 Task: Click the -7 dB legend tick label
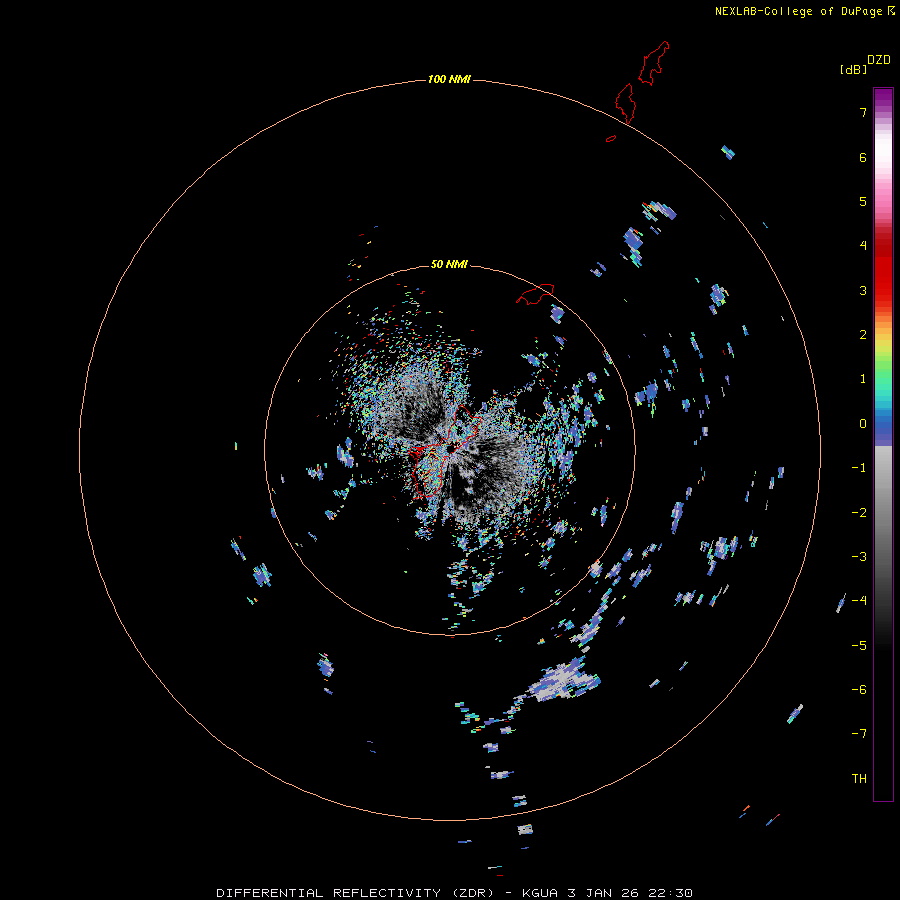(x=859, y=734)
